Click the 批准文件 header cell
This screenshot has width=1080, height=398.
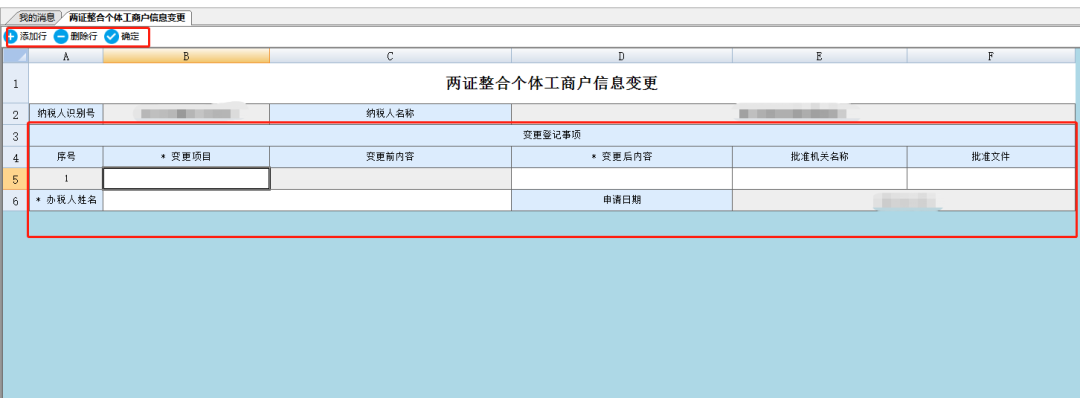click(990, 157)
